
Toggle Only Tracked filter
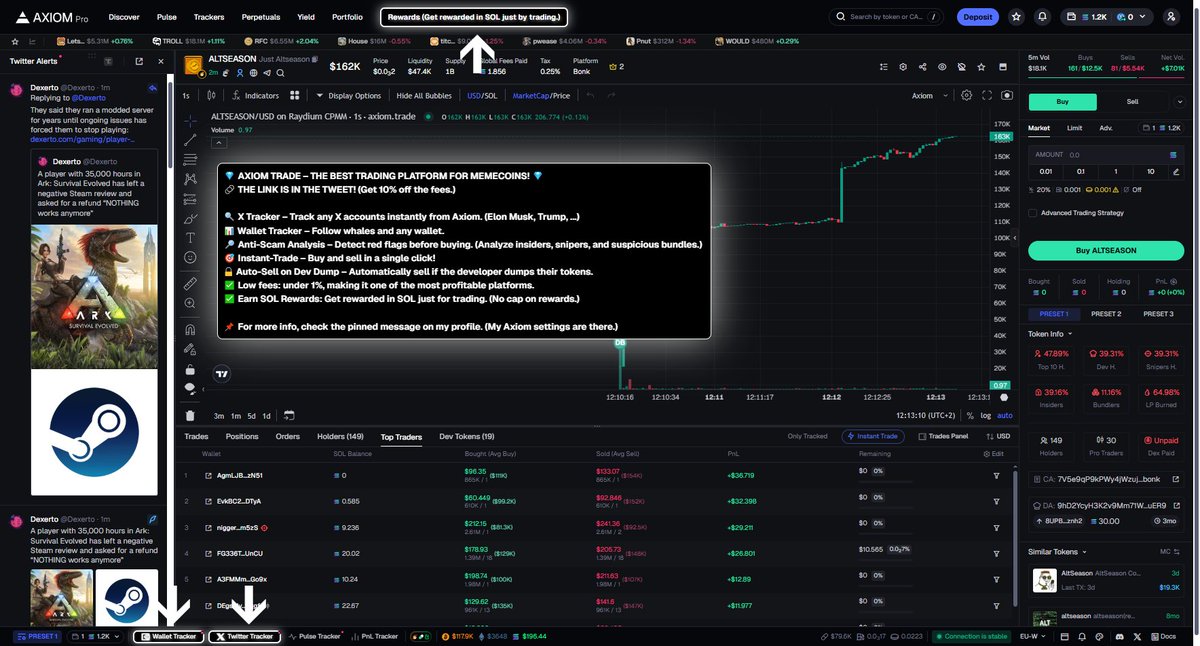point(807,436)
